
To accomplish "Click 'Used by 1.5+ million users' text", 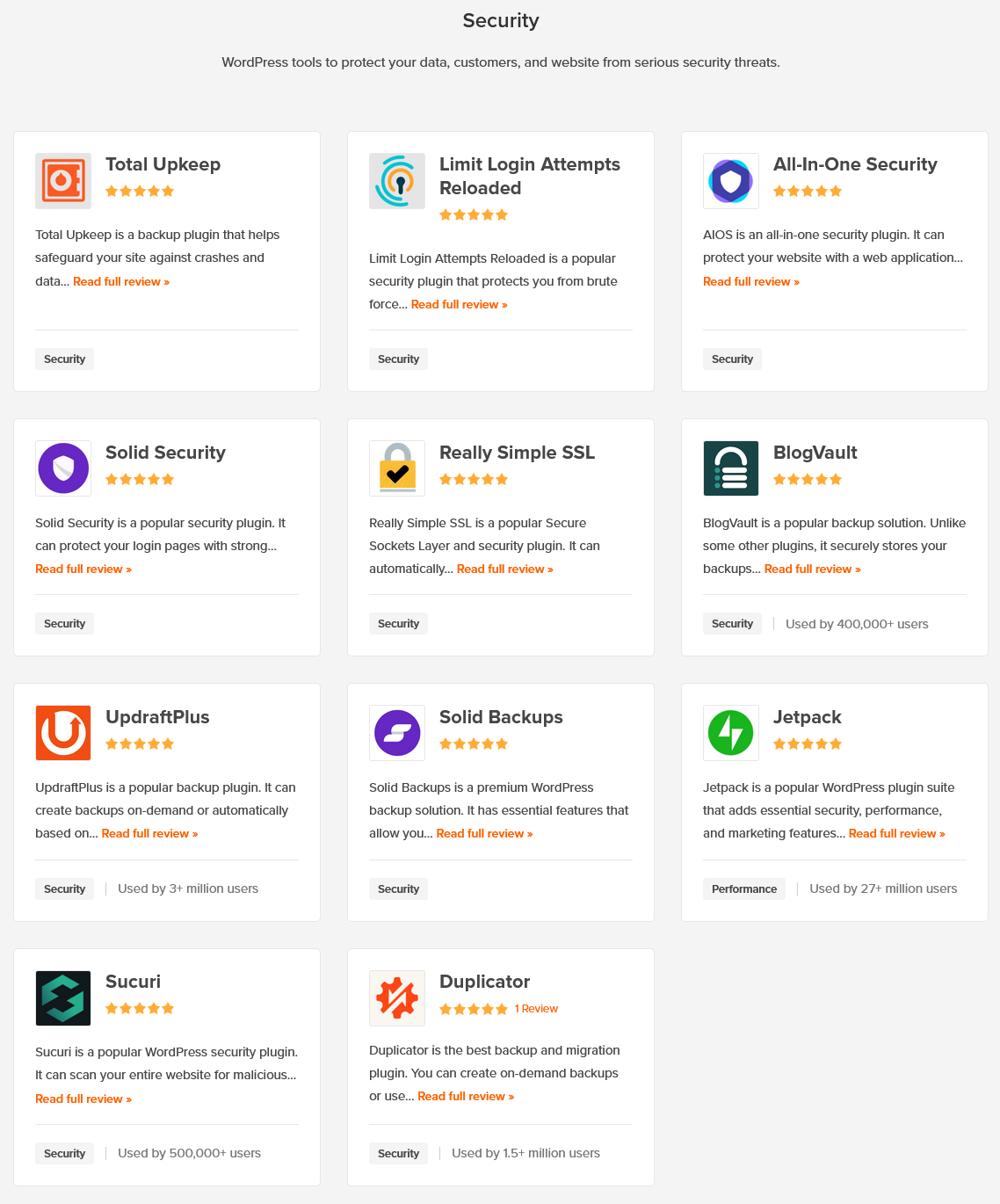I will [x=525, y=1153].
